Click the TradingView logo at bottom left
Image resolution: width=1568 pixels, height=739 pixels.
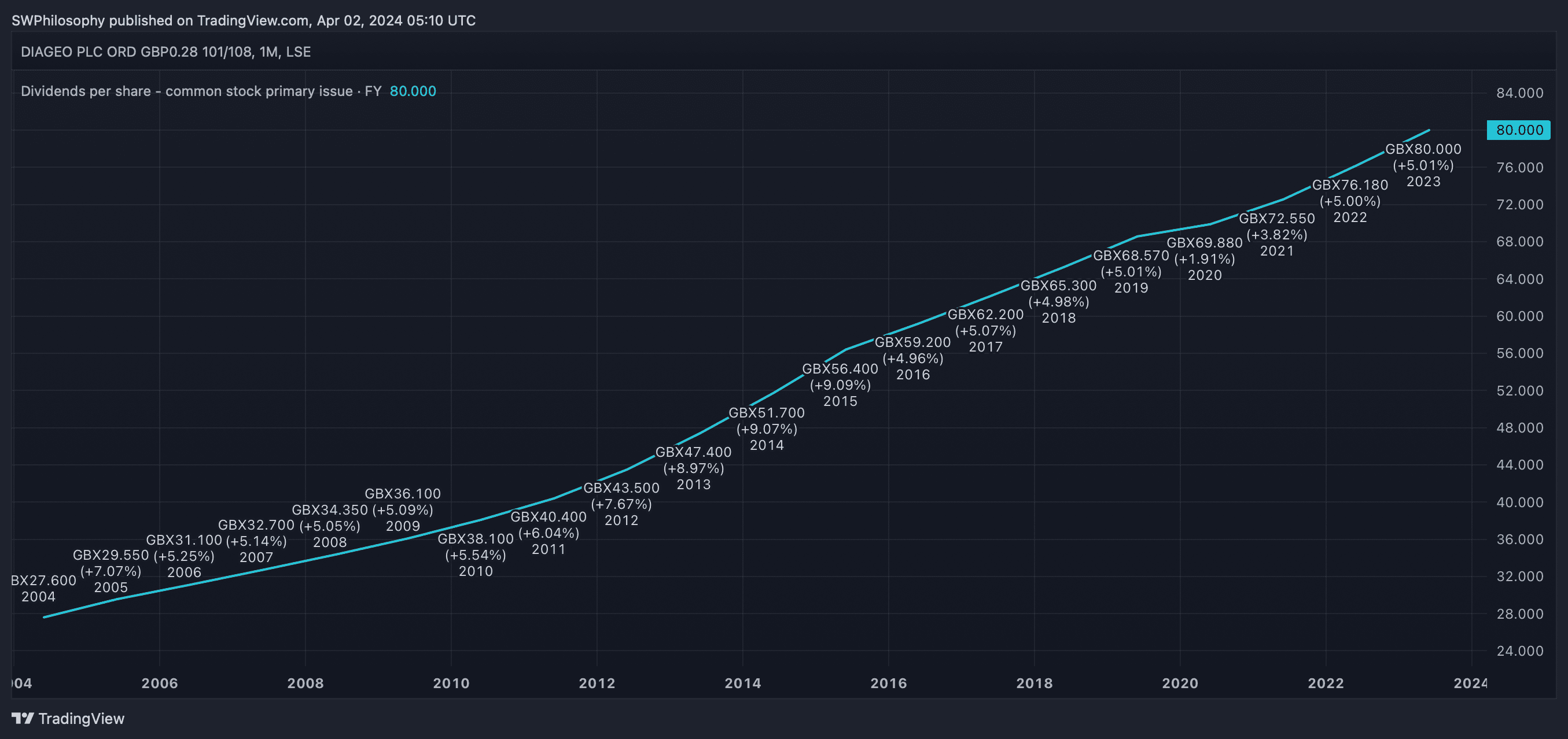[68, 718]
